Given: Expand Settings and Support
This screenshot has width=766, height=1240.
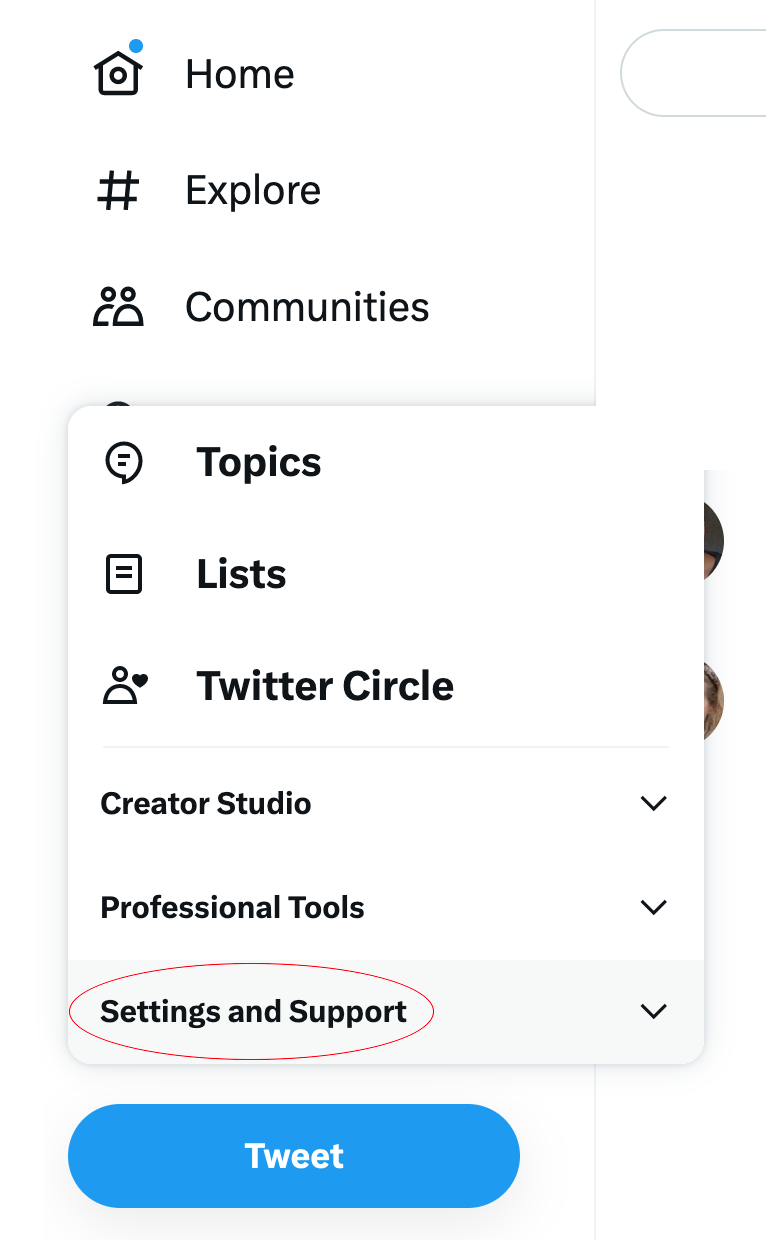Looking at the screenshot, I should point(252,1011).
